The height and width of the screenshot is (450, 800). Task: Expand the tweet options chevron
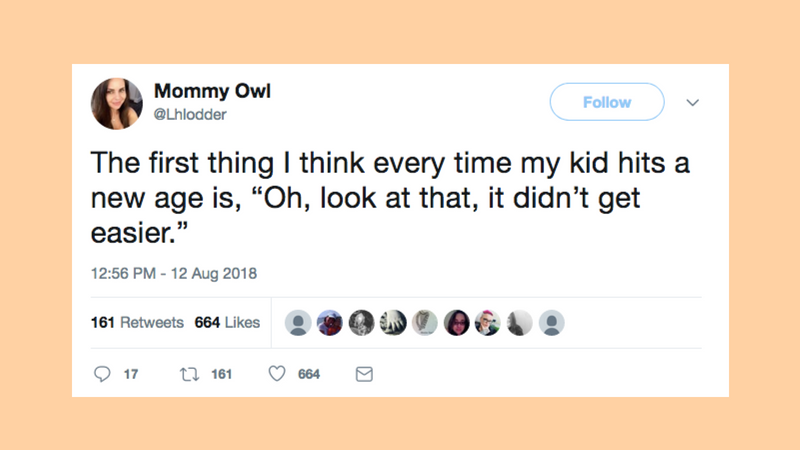tap(692, 103)
